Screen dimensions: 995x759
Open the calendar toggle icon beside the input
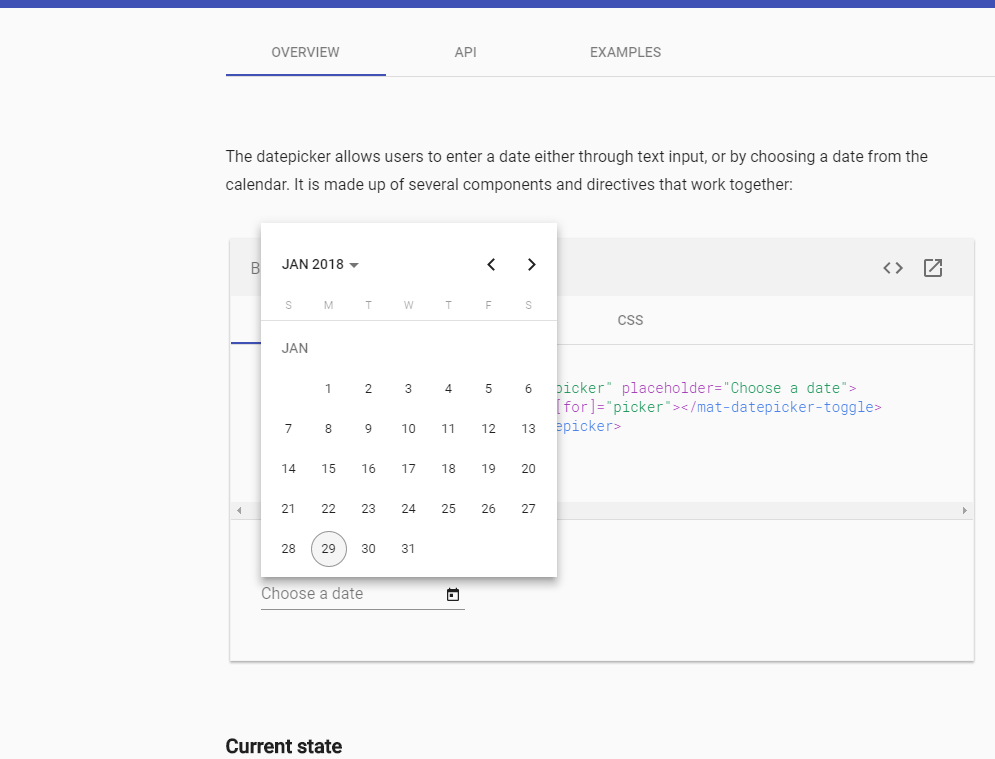coord(453,593)
